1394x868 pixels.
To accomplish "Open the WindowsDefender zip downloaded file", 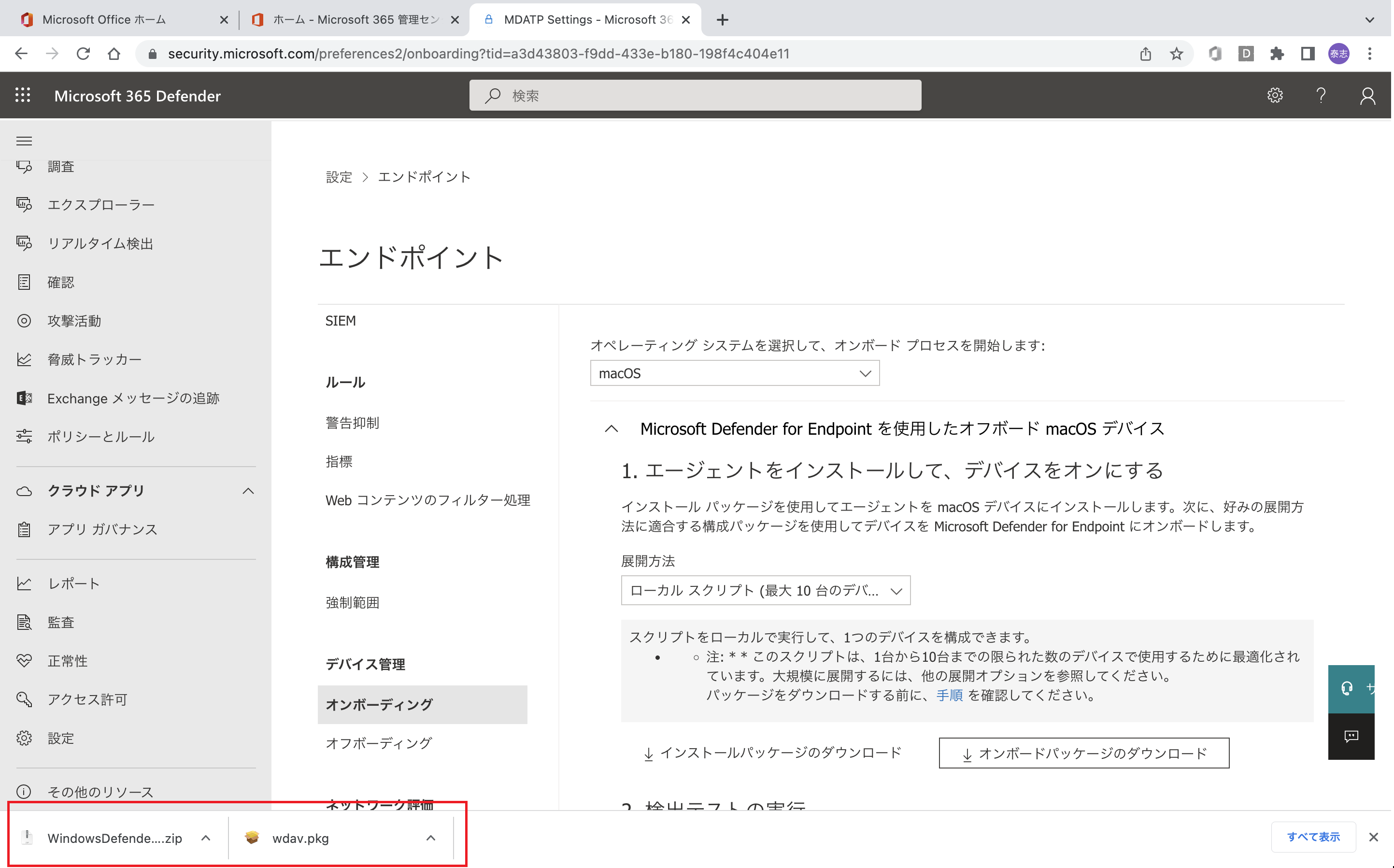I will click(x=114, y=838).
